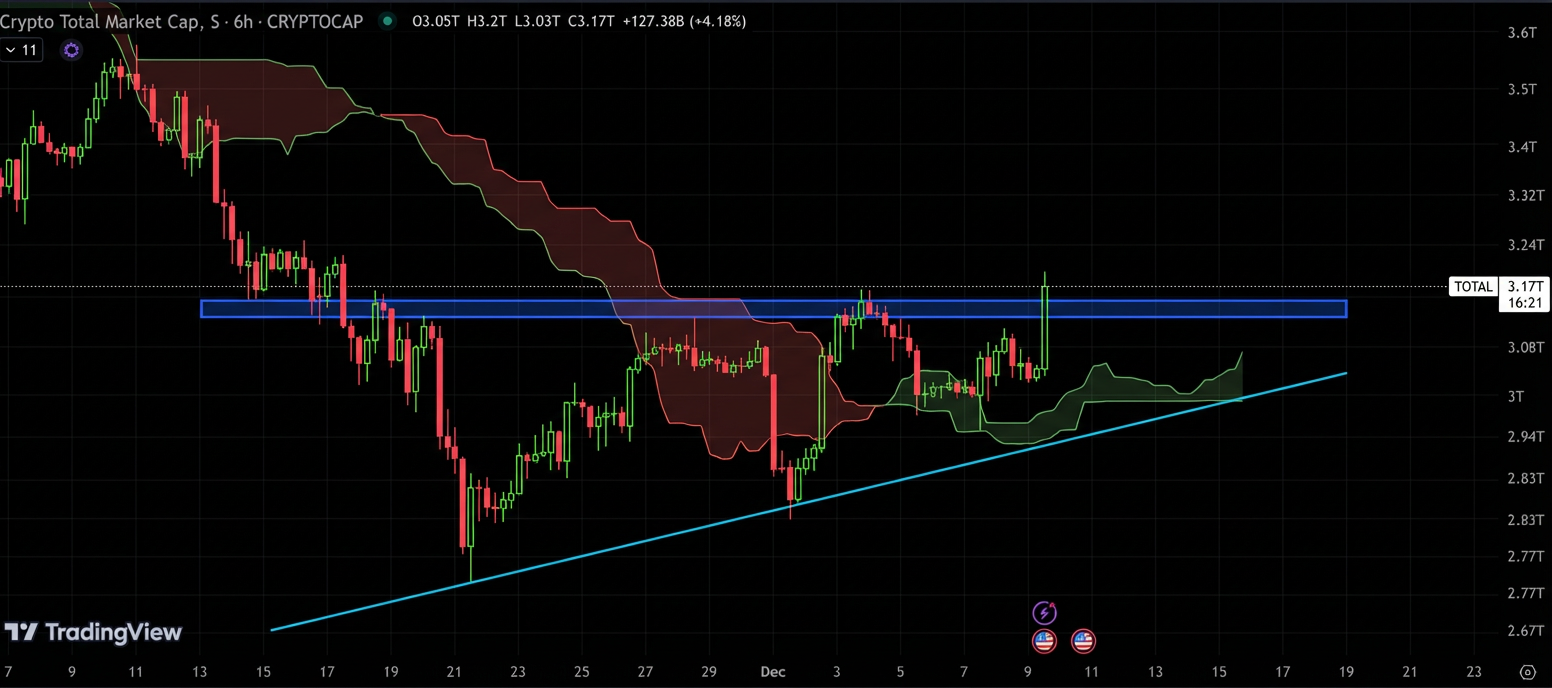Click the 3.6T level on price scale
The height and width of the screenshot is (688, 1552).
pyautogui.click(x=1521, y=33)
